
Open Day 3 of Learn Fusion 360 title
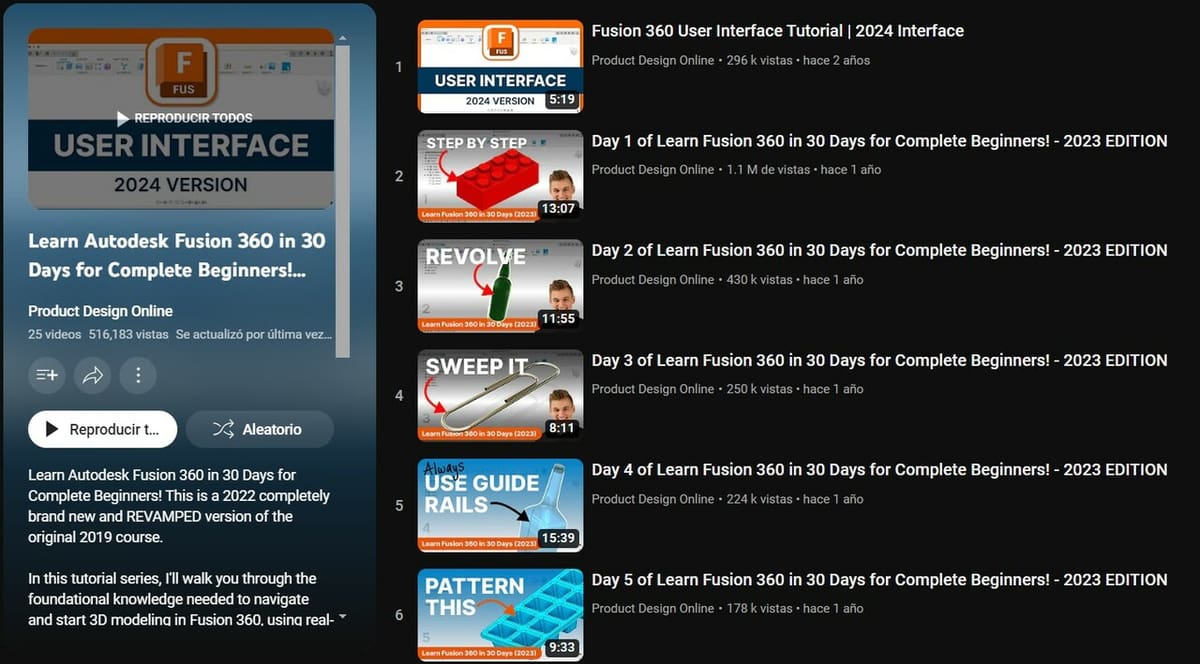[x=880, y=360]
